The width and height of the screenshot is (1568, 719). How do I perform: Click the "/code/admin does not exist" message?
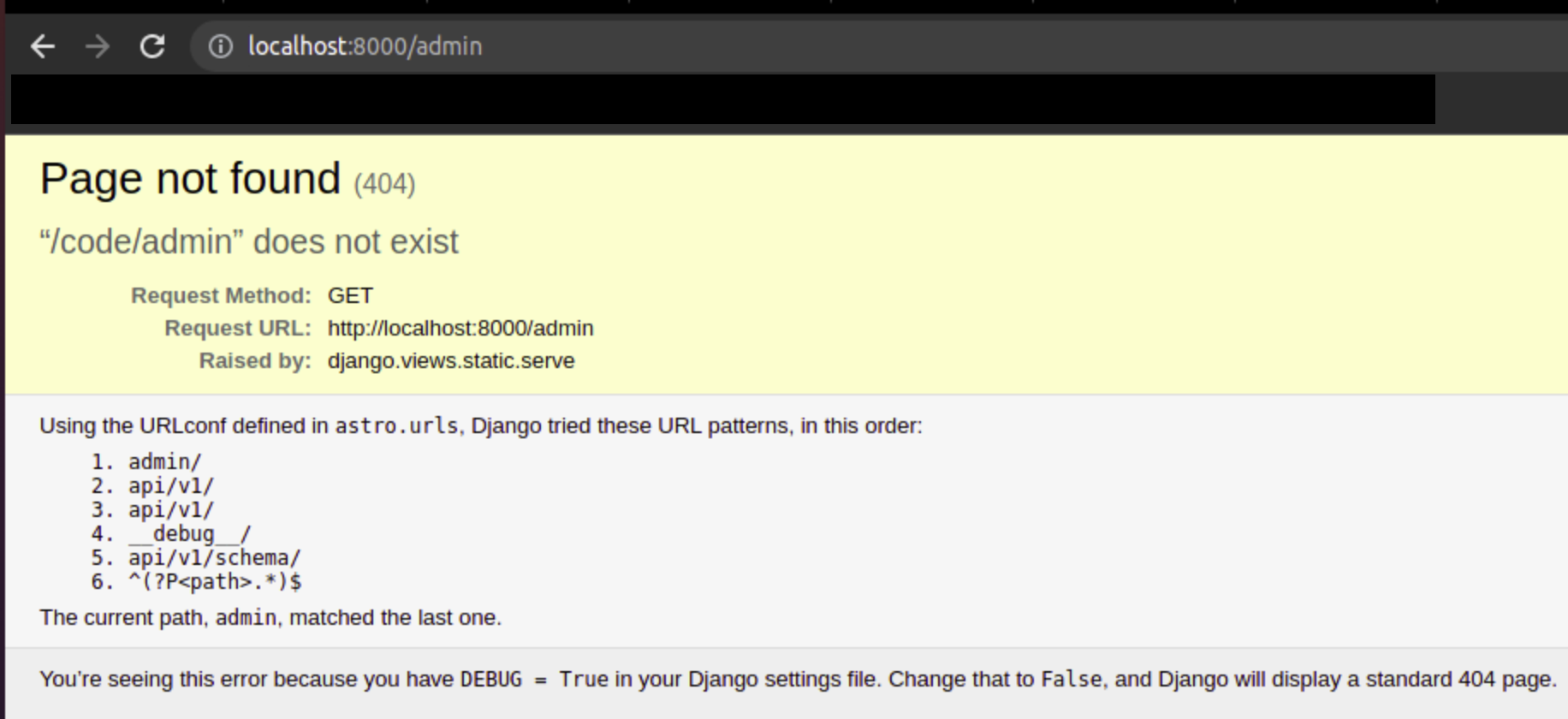[x=249, y=242]
